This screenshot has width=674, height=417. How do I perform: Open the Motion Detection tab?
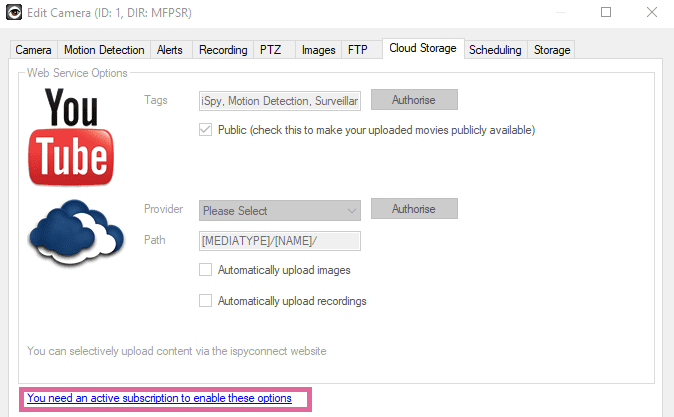(104, 50)
